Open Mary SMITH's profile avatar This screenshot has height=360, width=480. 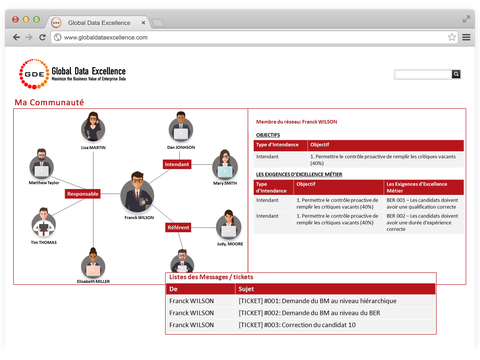[x=225, y=165]
